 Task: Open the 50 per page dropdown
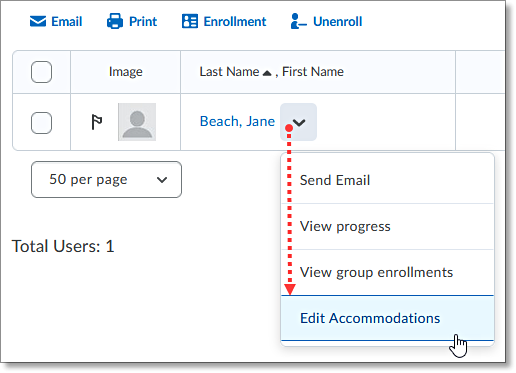106,180
